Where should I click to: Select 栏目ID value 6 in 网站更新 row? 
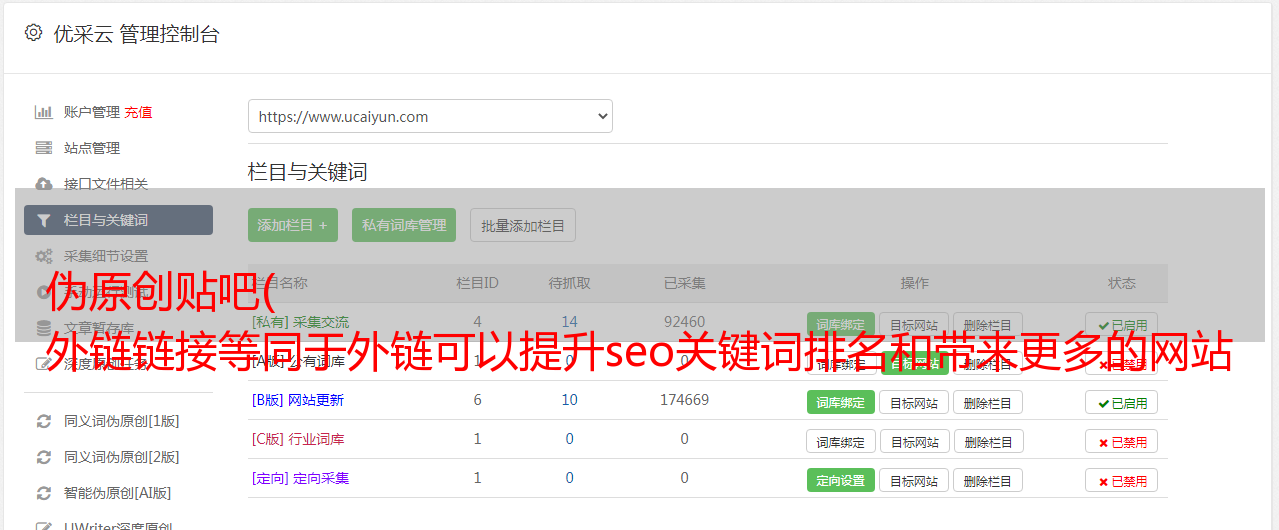(477, 400)
